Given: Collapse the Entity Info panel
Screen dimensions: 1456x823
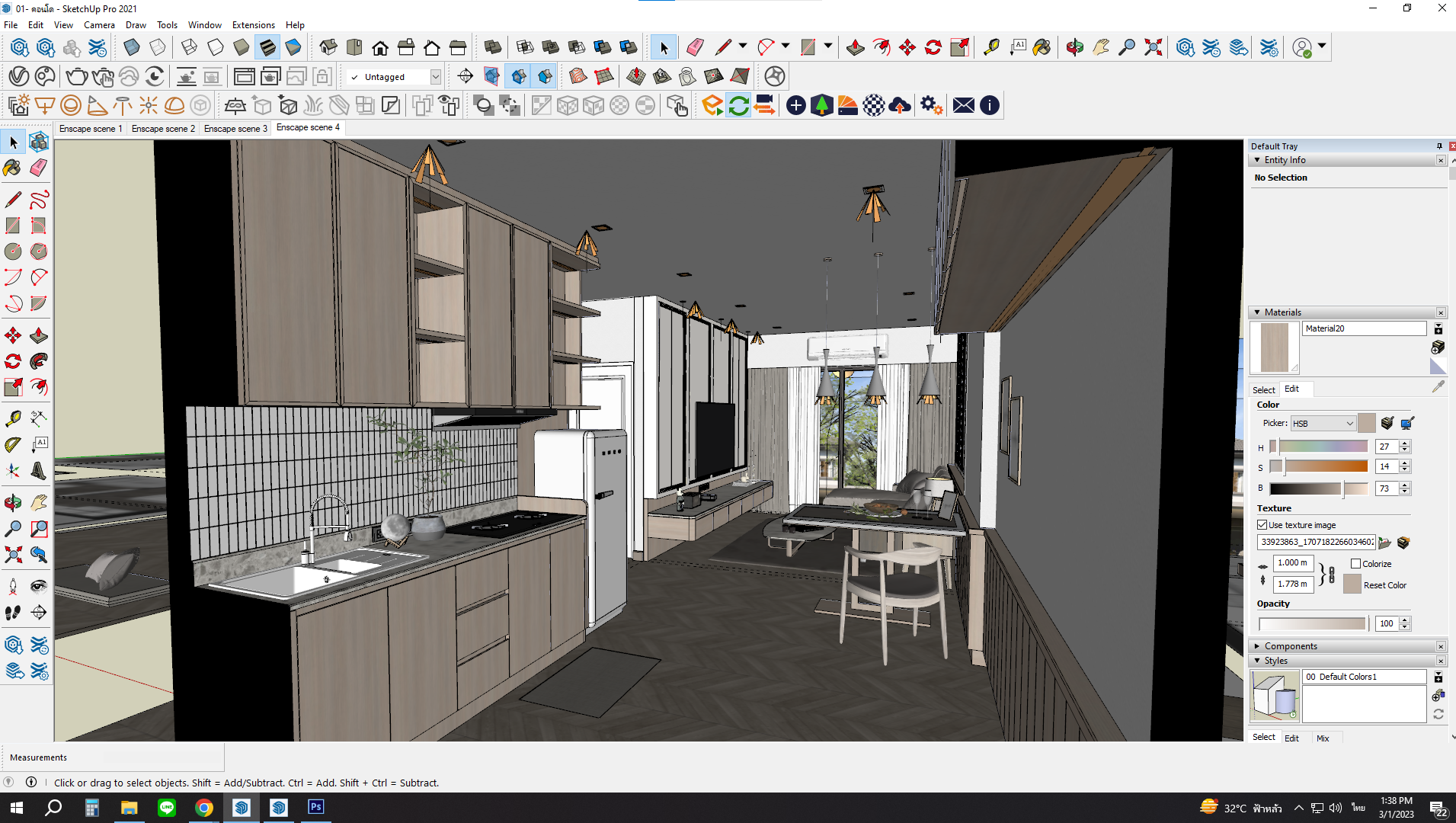Looking at the screenshot, I should (1257, 160).
